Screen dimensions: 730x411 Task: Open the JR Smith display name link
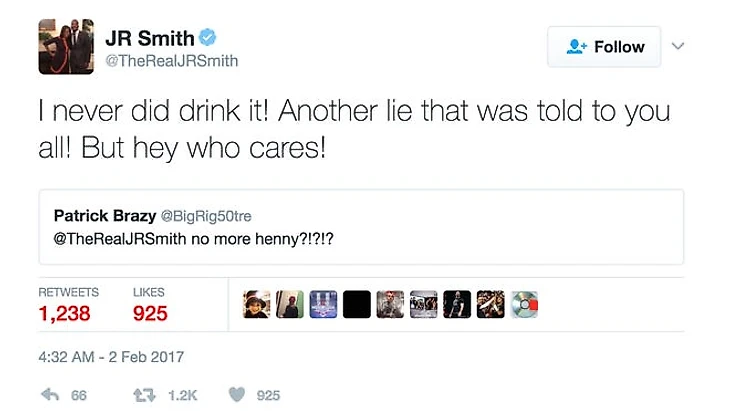click(x=149, y=38)
